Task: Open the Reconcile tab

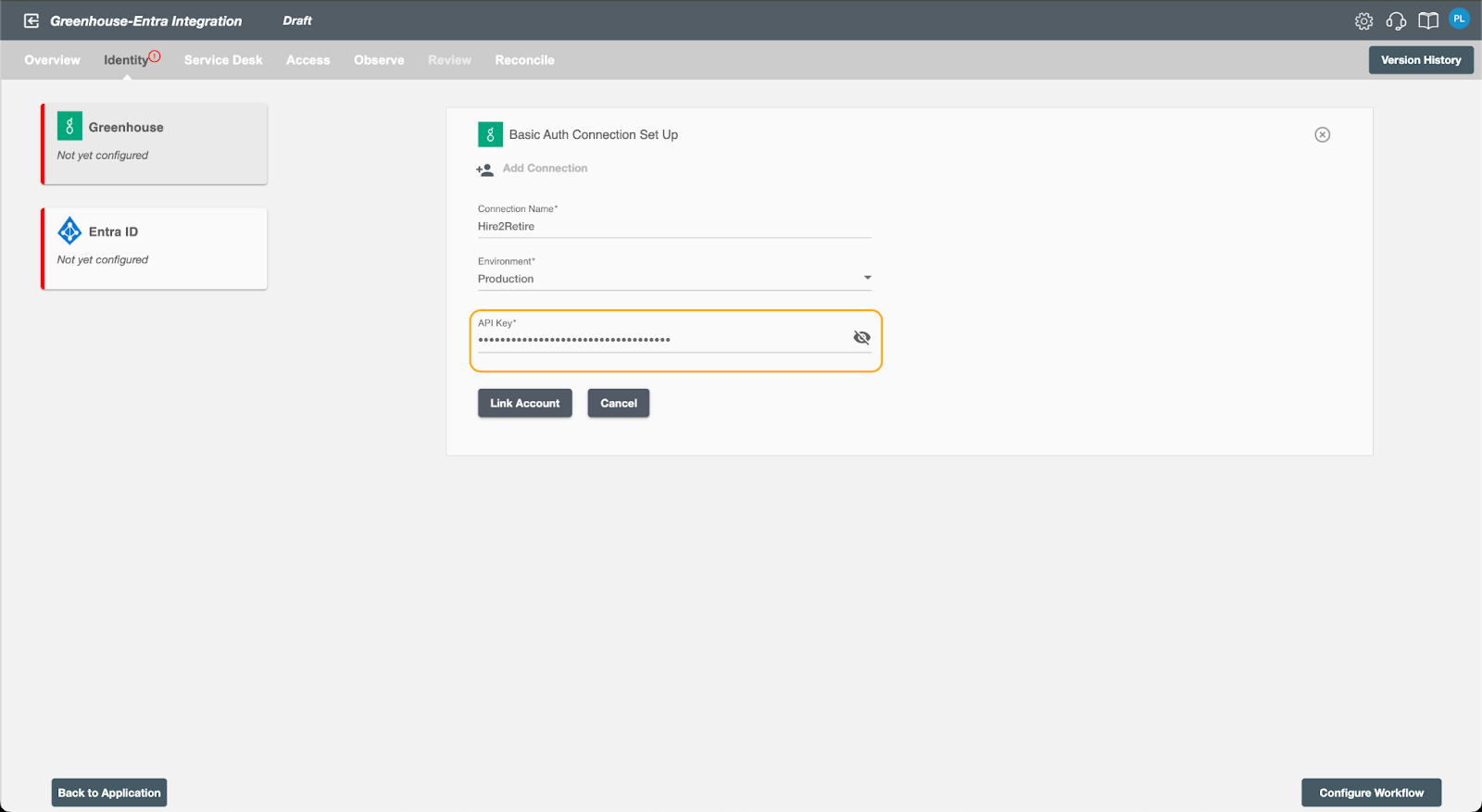Action: [524, 60]
